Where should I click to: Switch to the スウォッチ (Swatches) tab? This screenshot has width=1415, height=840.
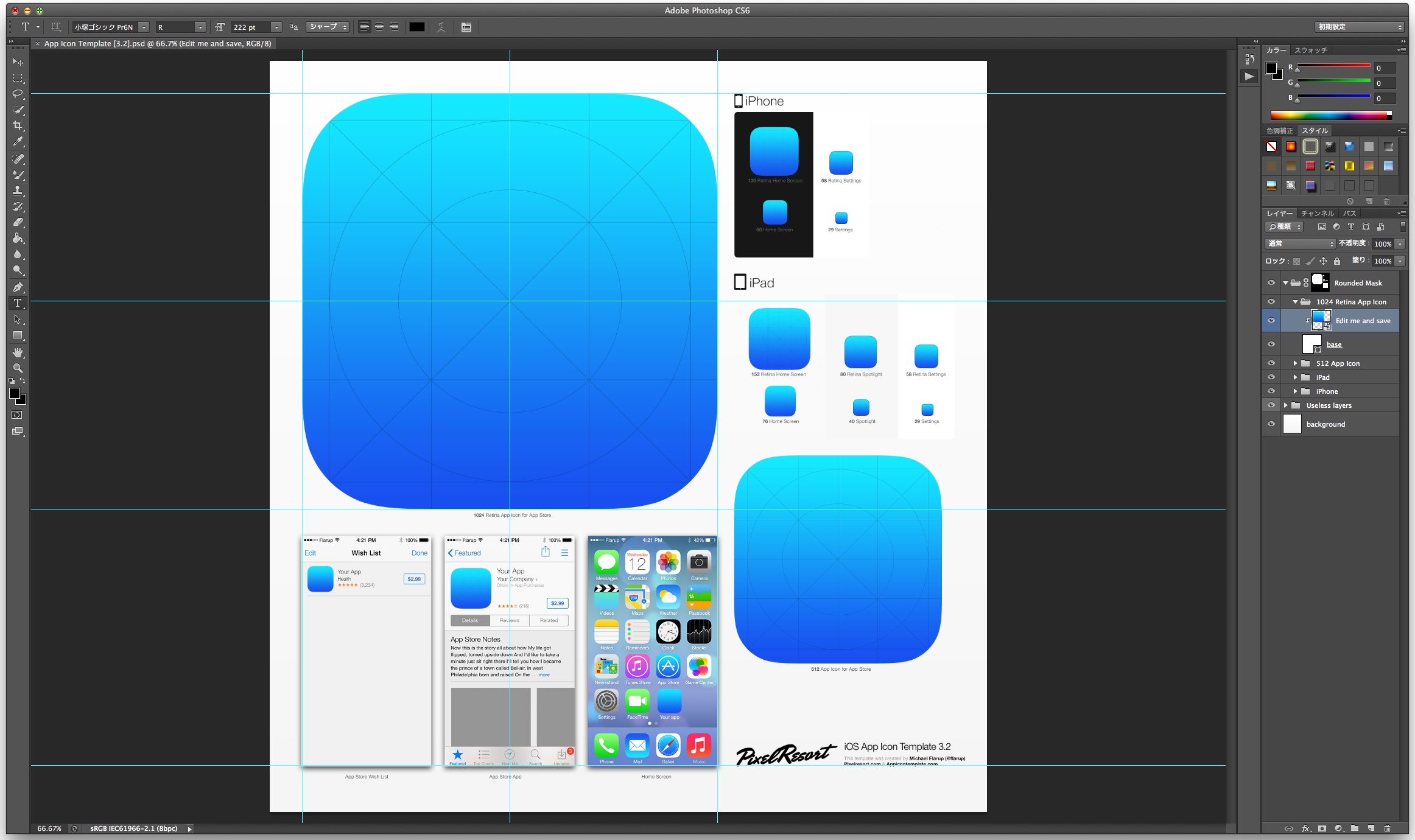[x=1310, y=51]
